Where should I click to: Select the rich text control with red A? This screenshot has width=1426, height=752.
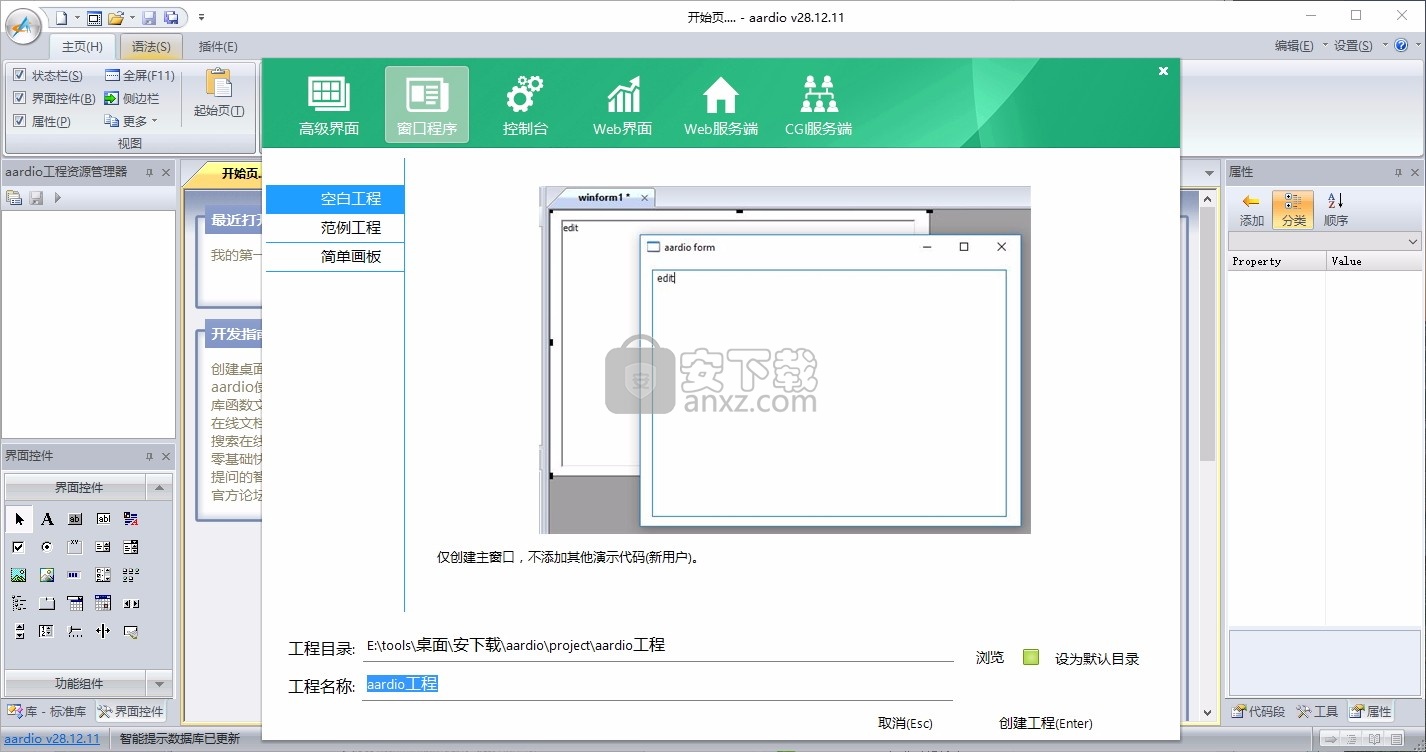(131, 519)
